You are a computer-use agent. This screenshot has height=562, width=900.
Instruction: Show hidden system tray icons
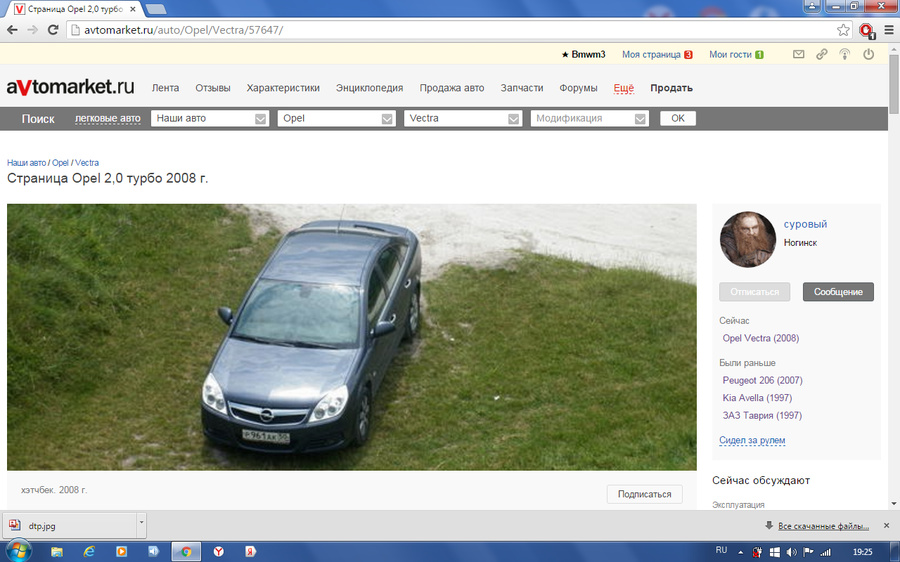click(740, 552)
